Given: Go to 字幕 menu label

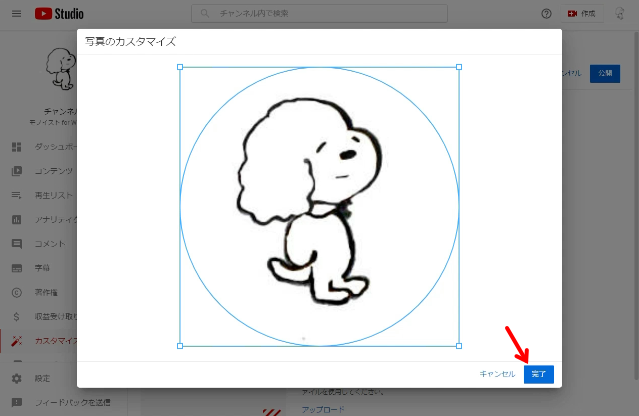Looking at the screenshot, I should pyautogui.click(x=42, y=268).
